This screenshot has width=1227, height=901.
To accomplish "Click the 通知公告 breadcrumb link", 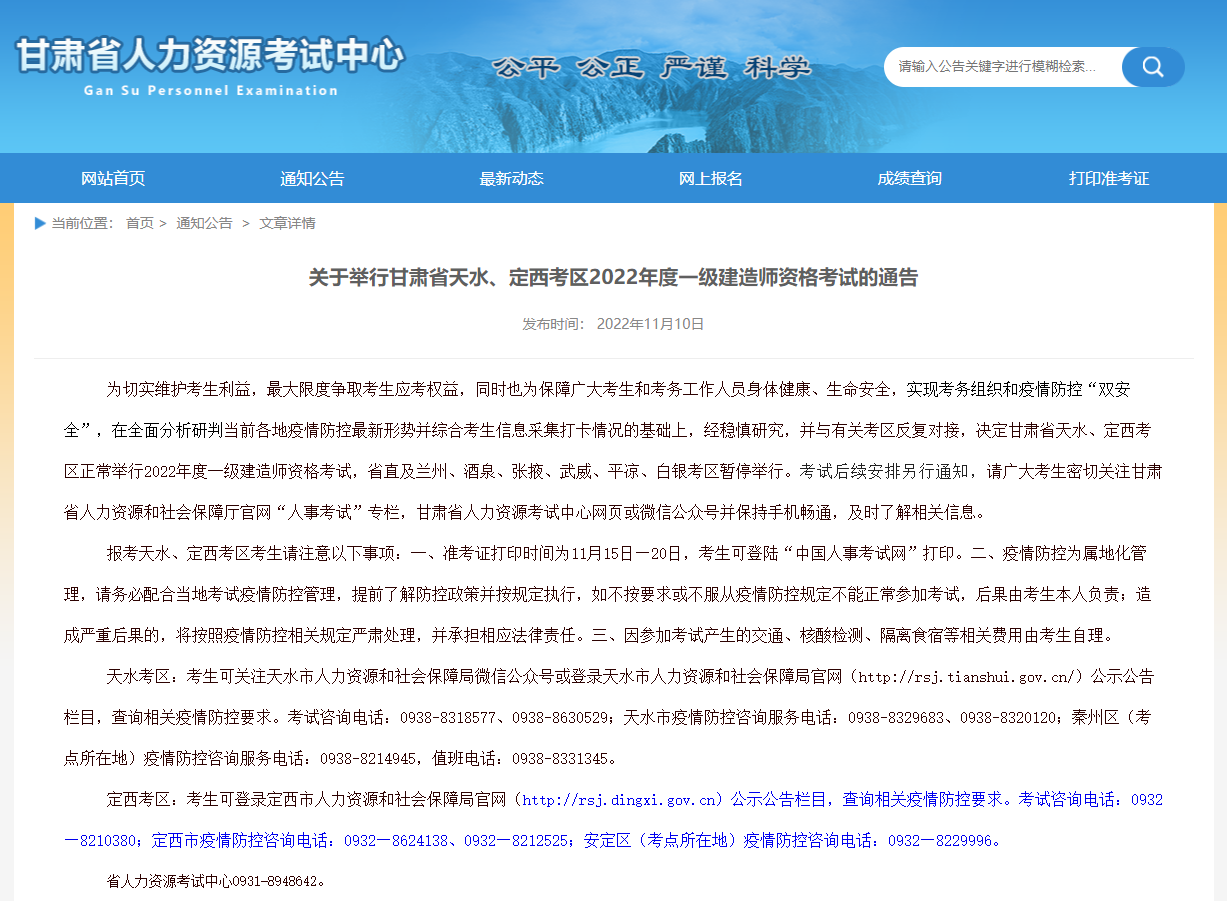I will [204, 223].
